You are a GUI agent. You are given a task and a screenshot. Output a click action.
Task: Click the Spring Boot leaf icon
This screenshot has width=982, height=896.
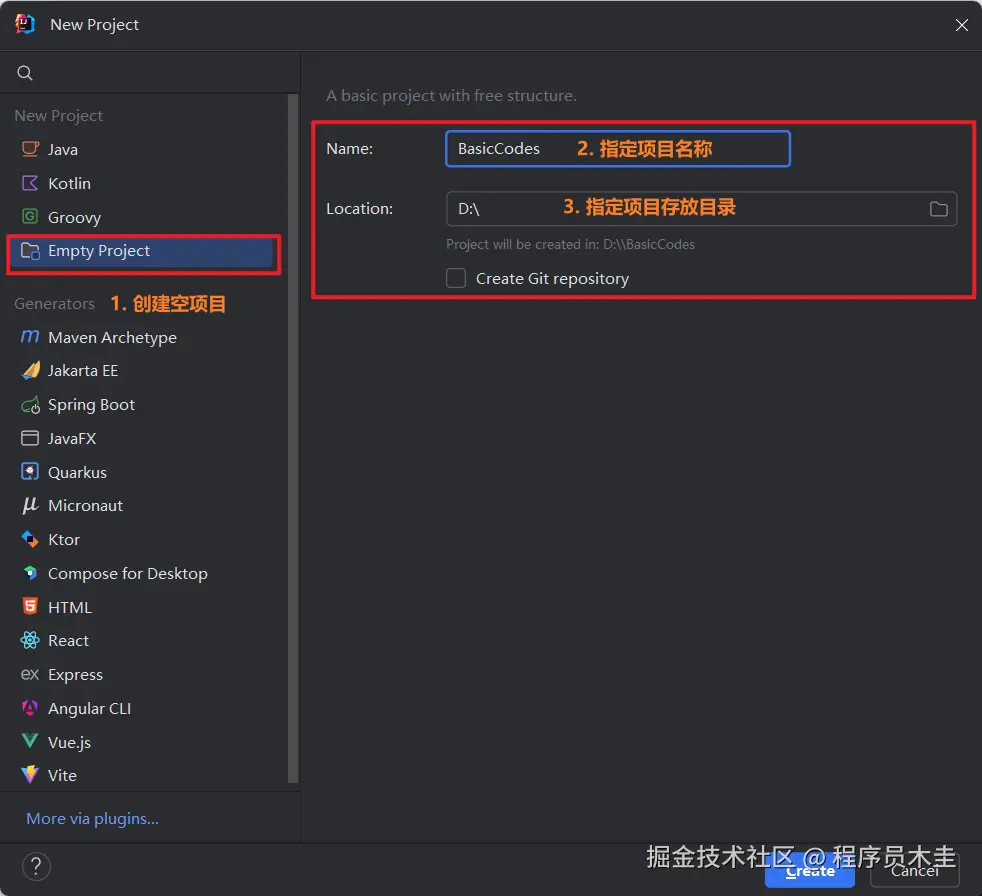30,405
